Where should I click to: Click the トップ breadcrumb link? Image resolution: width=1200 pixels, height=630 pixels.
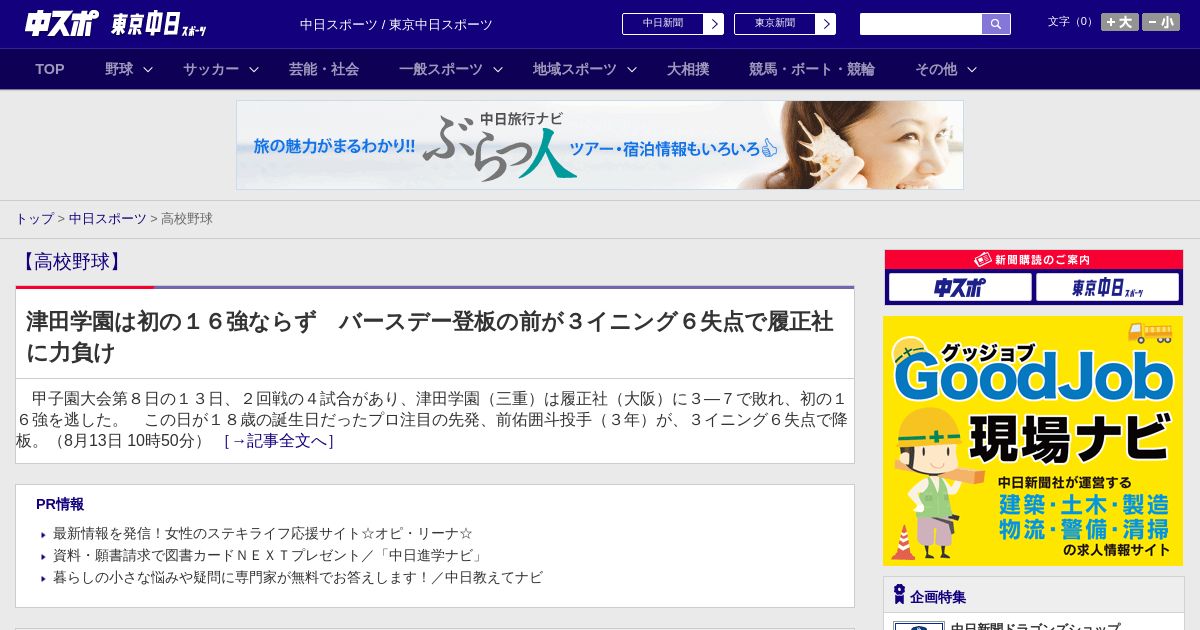point(34,219)
